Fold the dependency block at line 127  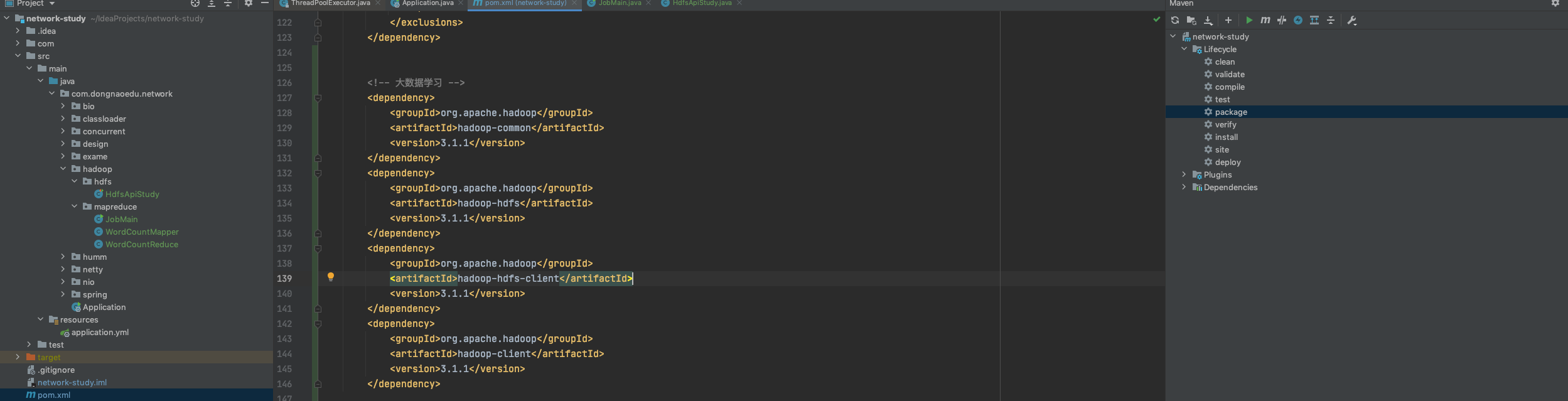(x=318, y=98)
